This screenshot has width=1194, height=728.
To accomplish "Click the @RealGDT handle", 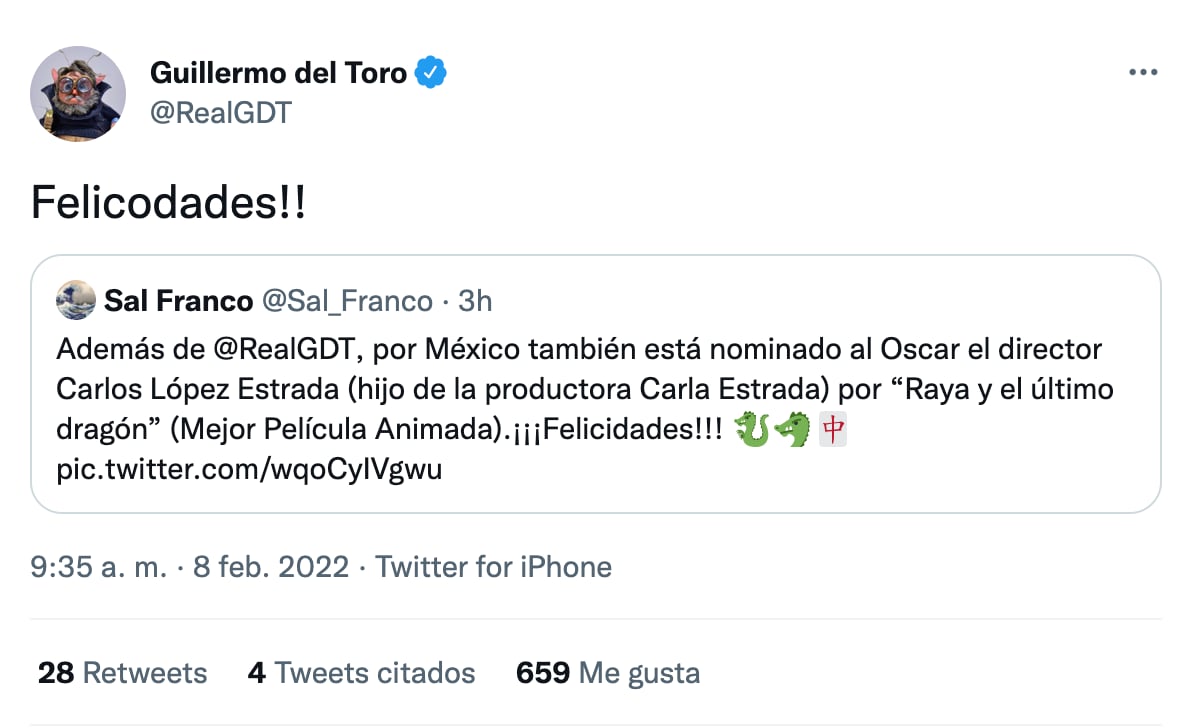I will pos(221,112).
